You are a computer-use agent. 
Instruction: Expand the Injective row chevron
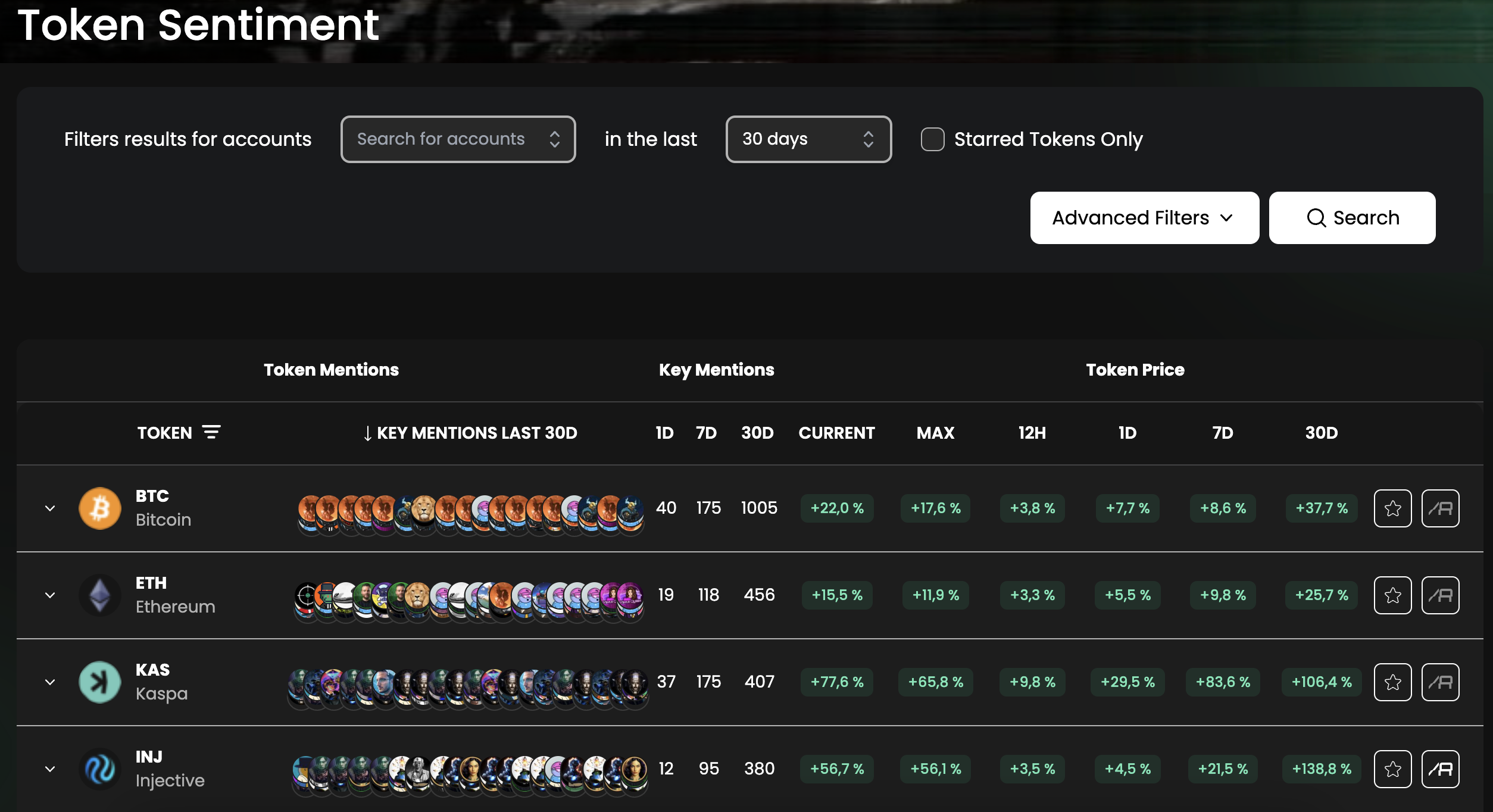tap(50, 769)
